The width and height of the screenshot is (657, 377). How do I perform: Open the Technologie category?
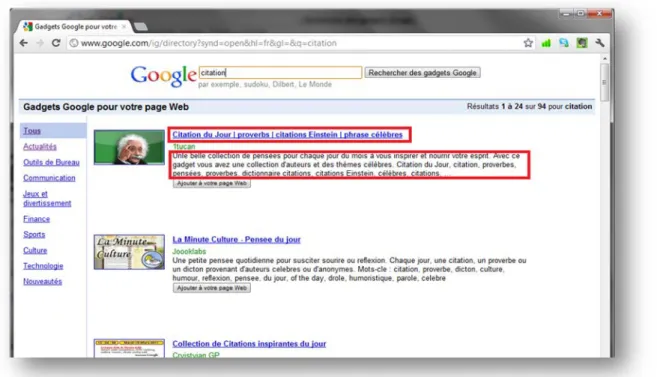[x=43, y=266]
